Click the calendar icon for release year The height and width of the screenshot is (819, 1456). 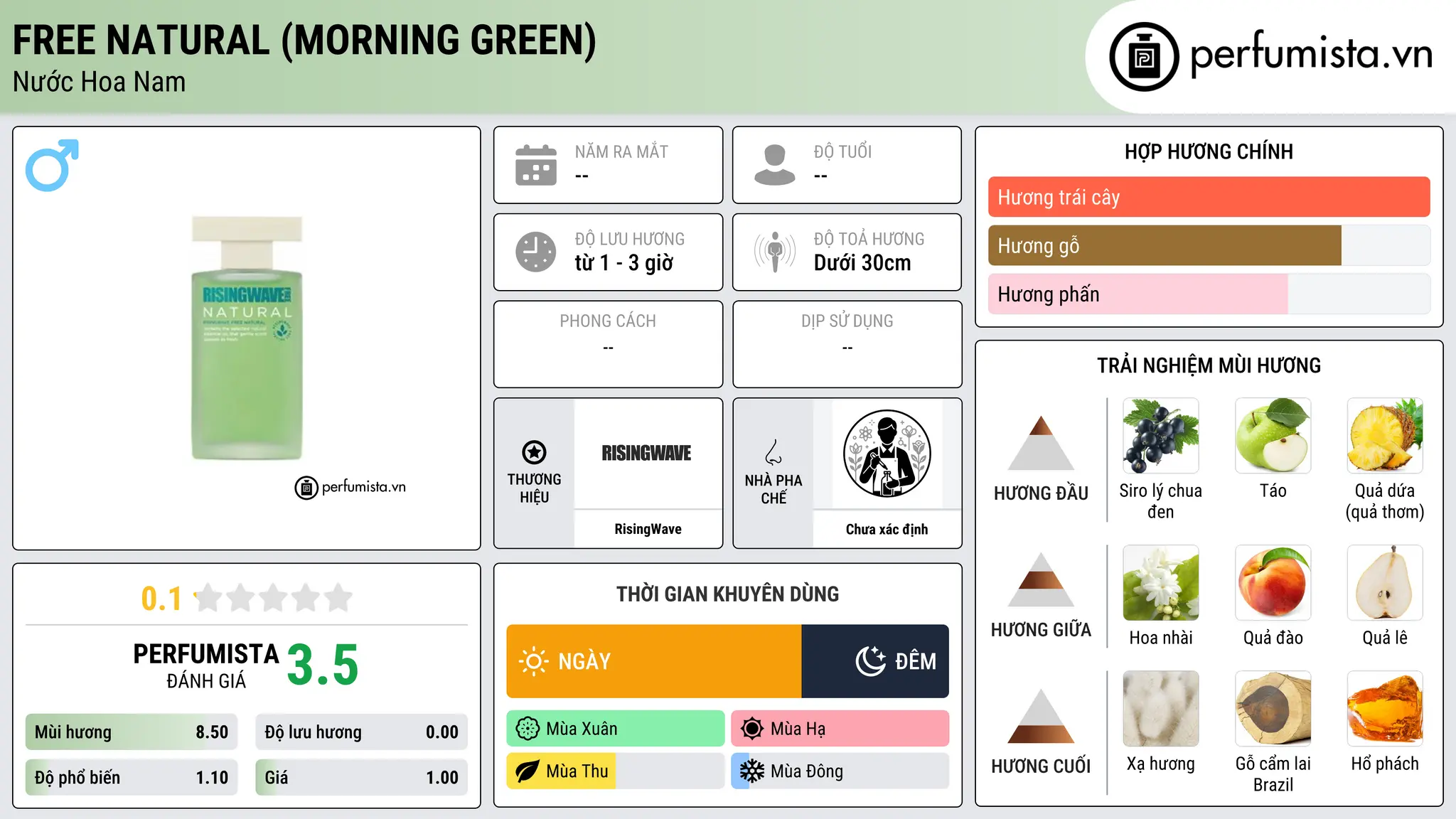pyautogui.click(x=536, y=165)
